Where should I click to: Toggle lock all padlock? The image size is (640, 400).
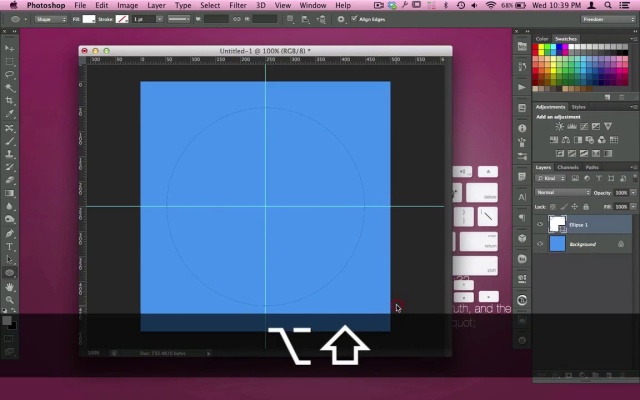pos(586,207)
